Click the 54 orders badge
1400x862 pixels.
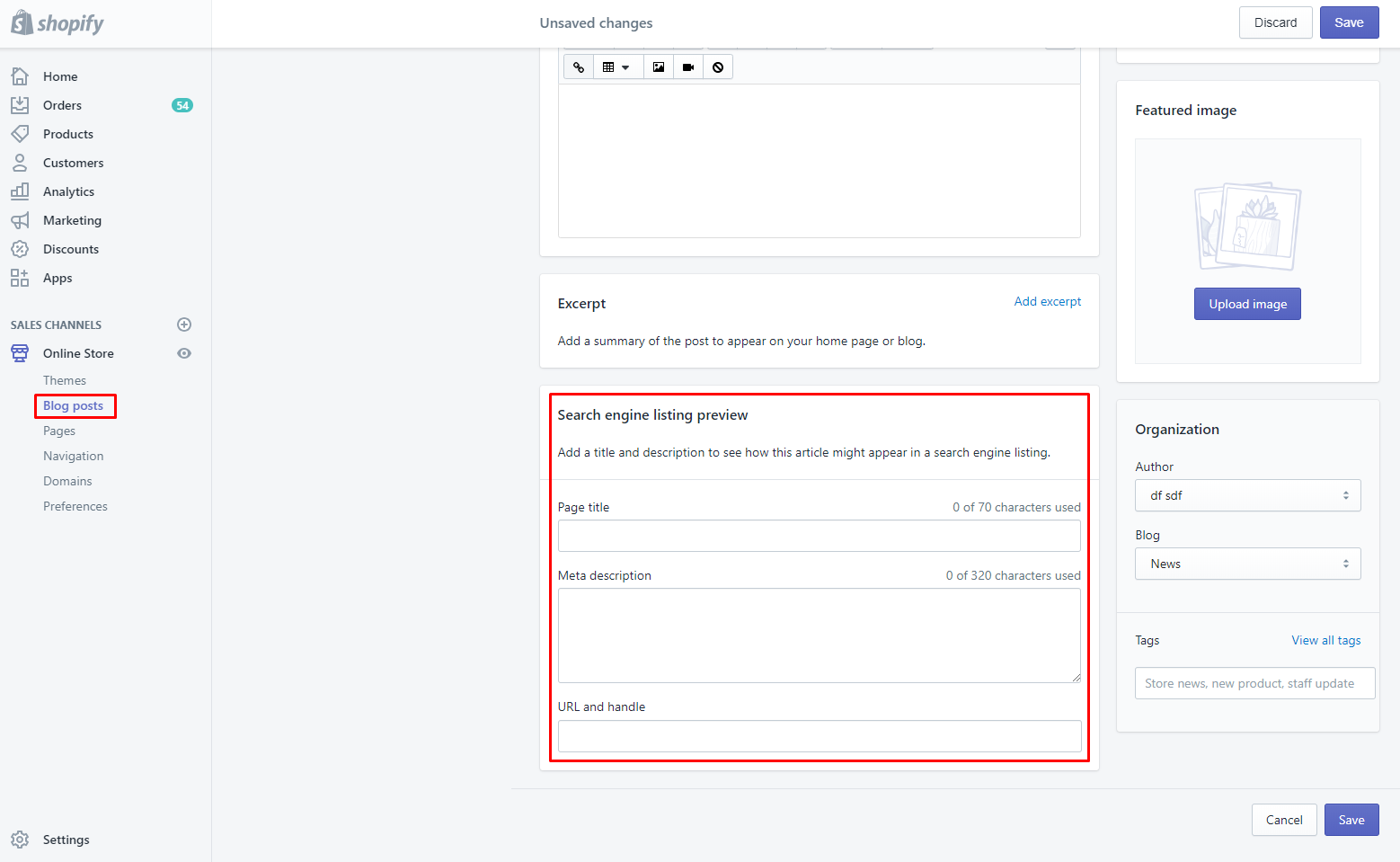click(182, 105)
